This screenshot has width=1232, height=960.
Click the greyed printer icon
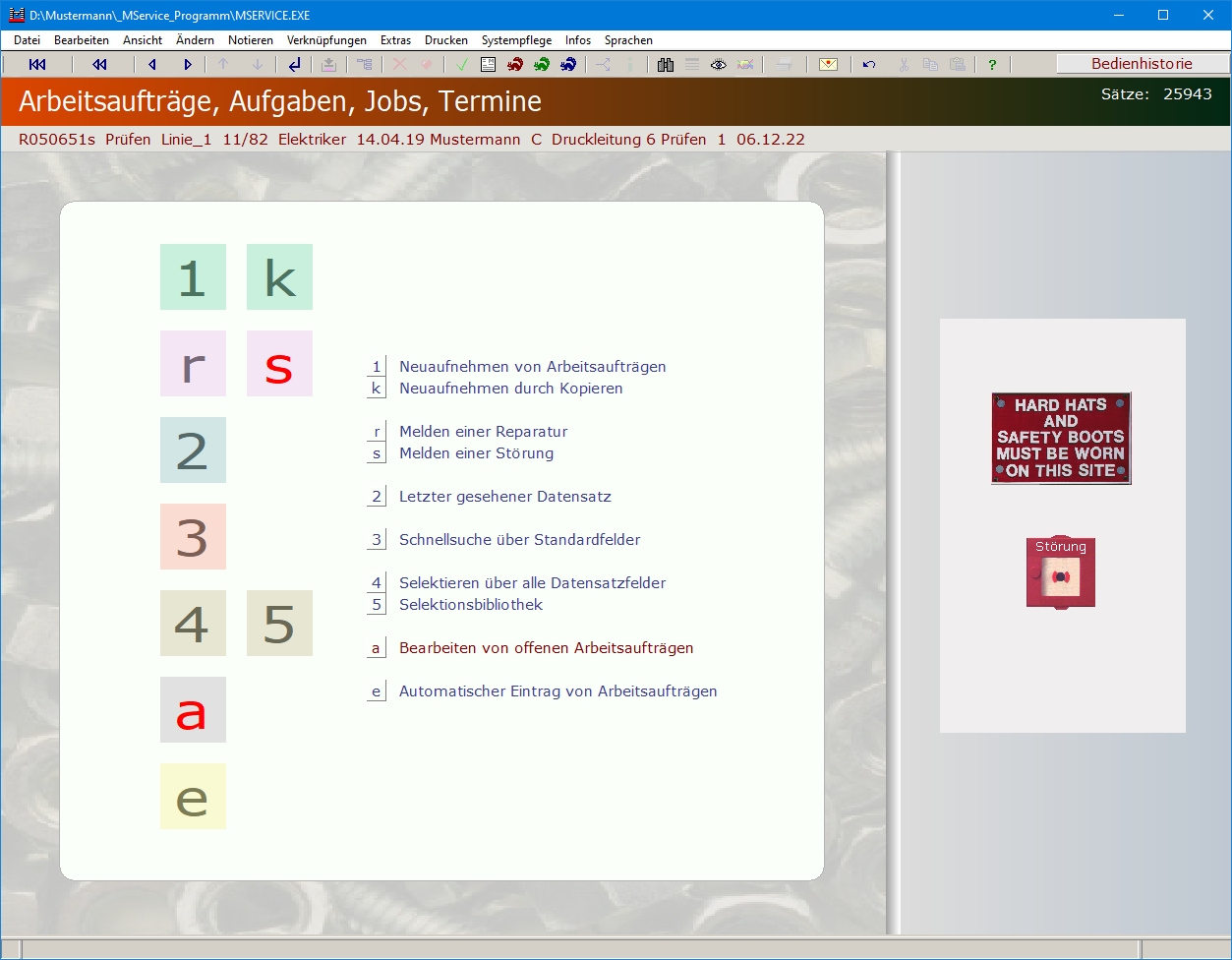784,65
